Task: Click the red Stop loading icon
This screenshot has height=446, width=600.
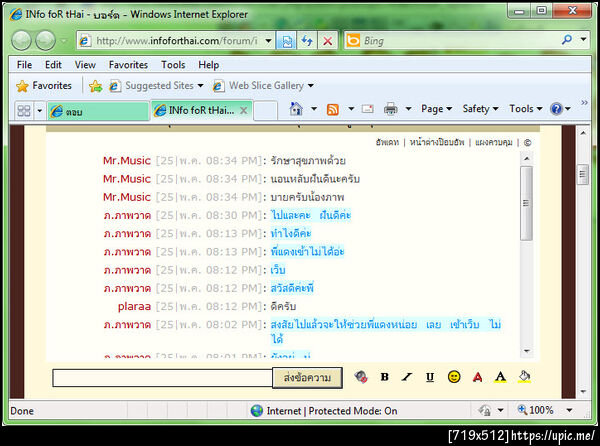Action: (x=328, y=41)
